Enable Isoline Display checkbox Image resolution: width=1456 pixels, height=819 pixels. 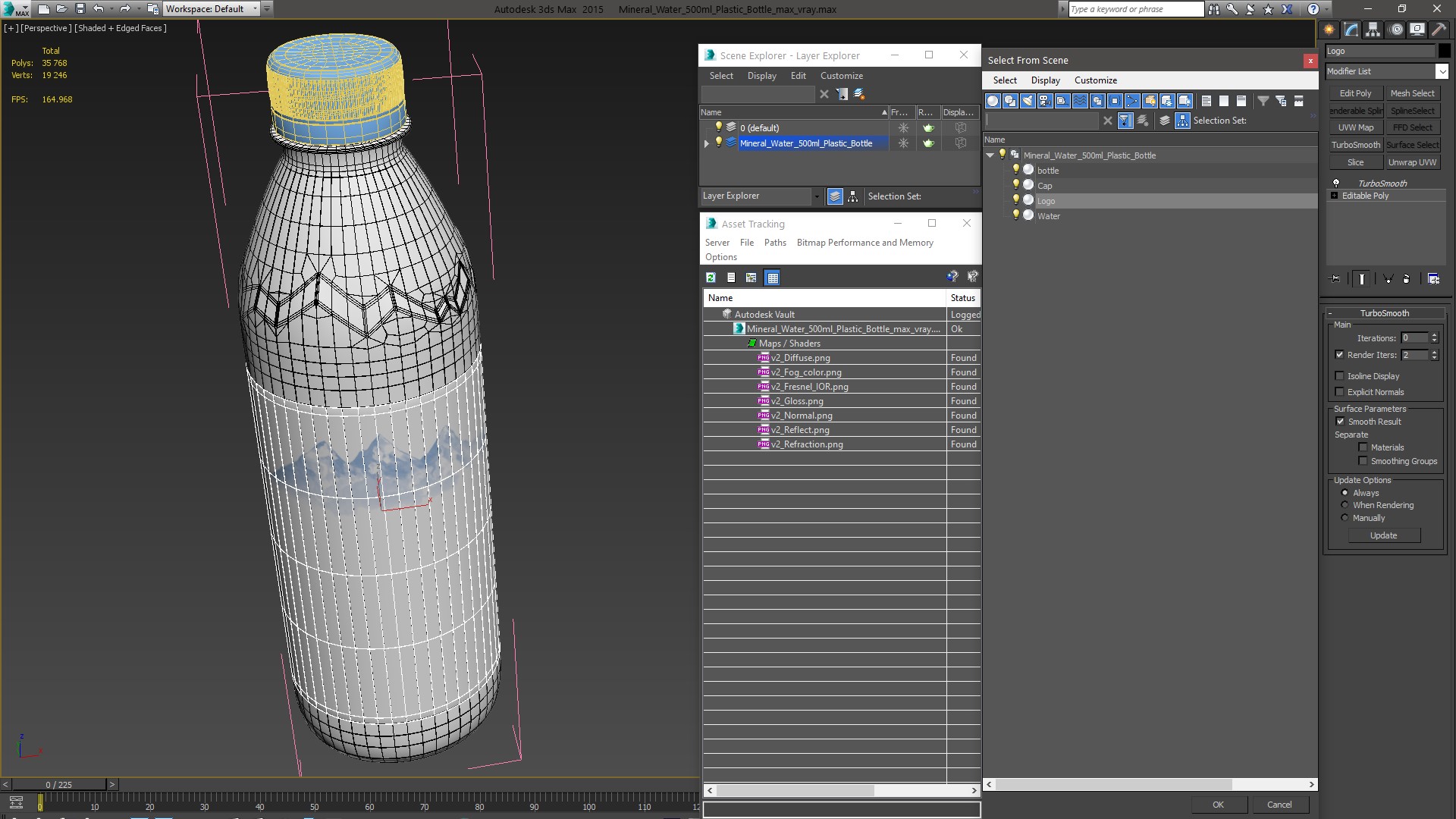coord(1339,376)
